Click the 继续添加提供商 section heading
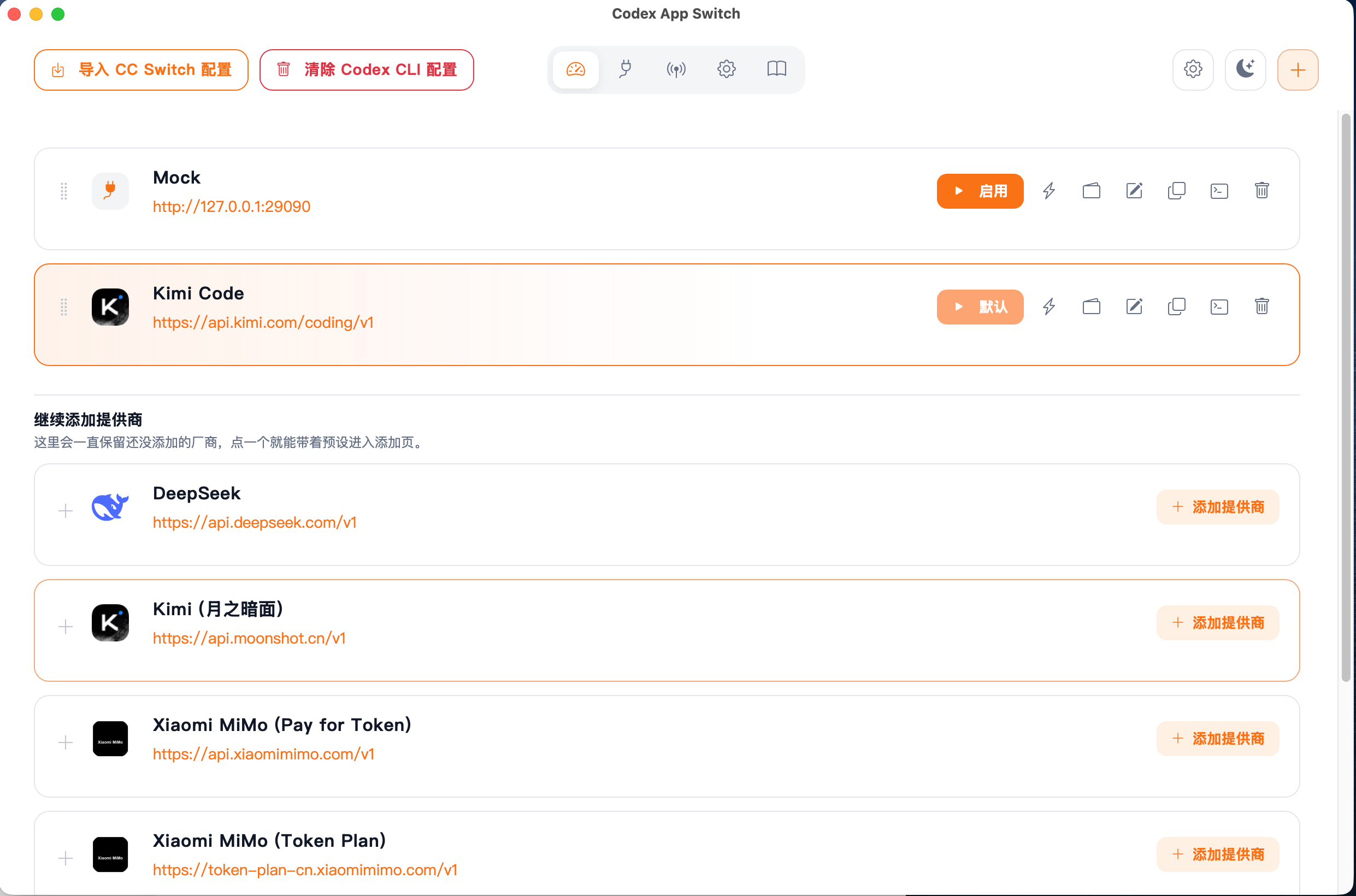 coord(88,420)
